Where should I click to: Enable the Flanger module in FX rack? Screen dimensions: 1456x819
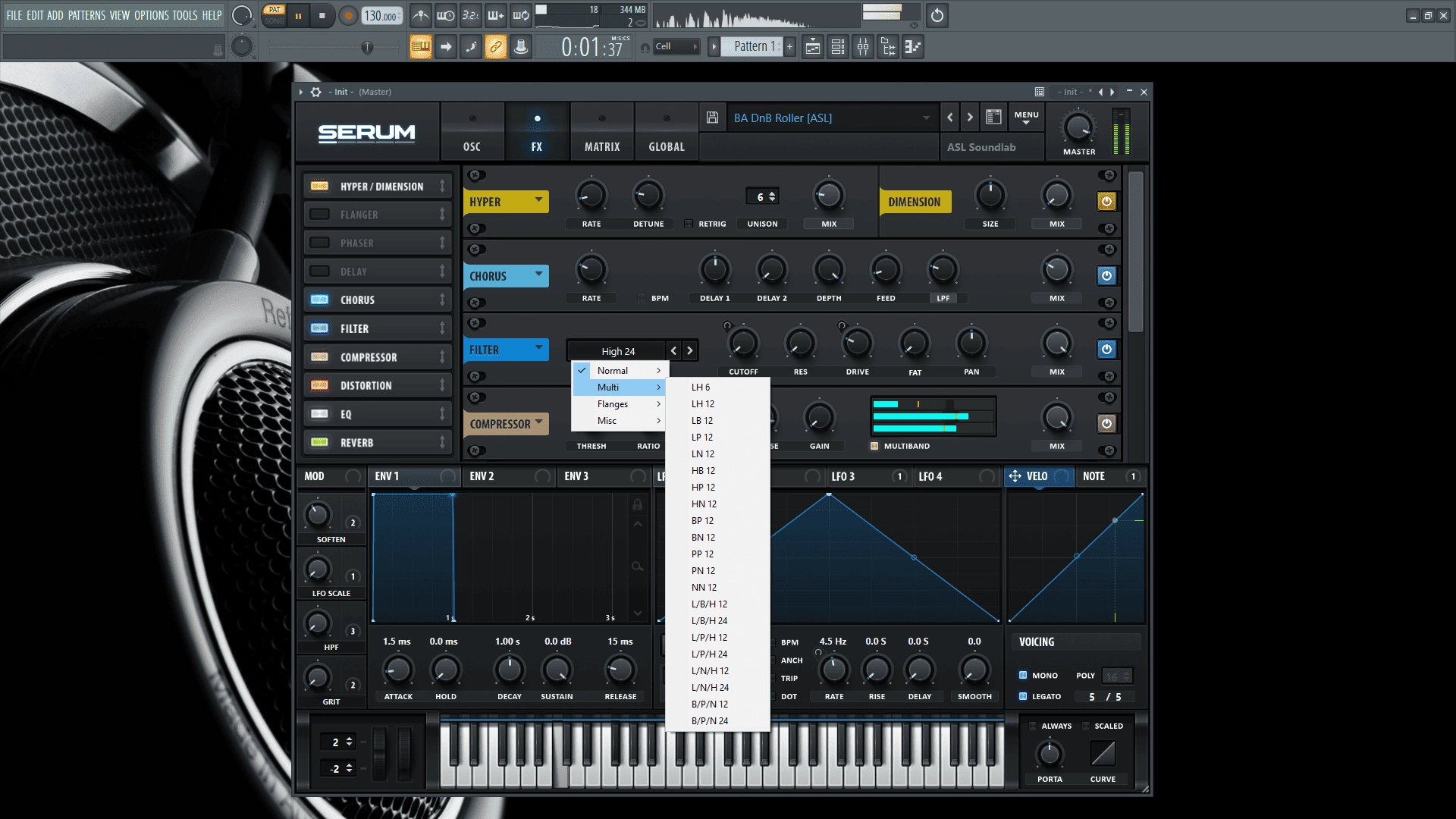pos(320,215)
